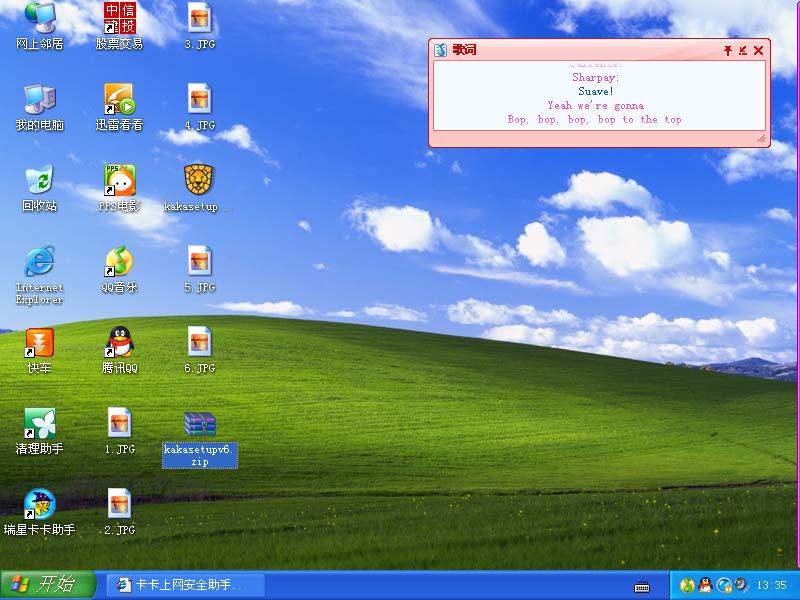Viewport: 800px width, 600px height.
Task: Close the 歌词 lyrics window
Action: coord(759,50)
